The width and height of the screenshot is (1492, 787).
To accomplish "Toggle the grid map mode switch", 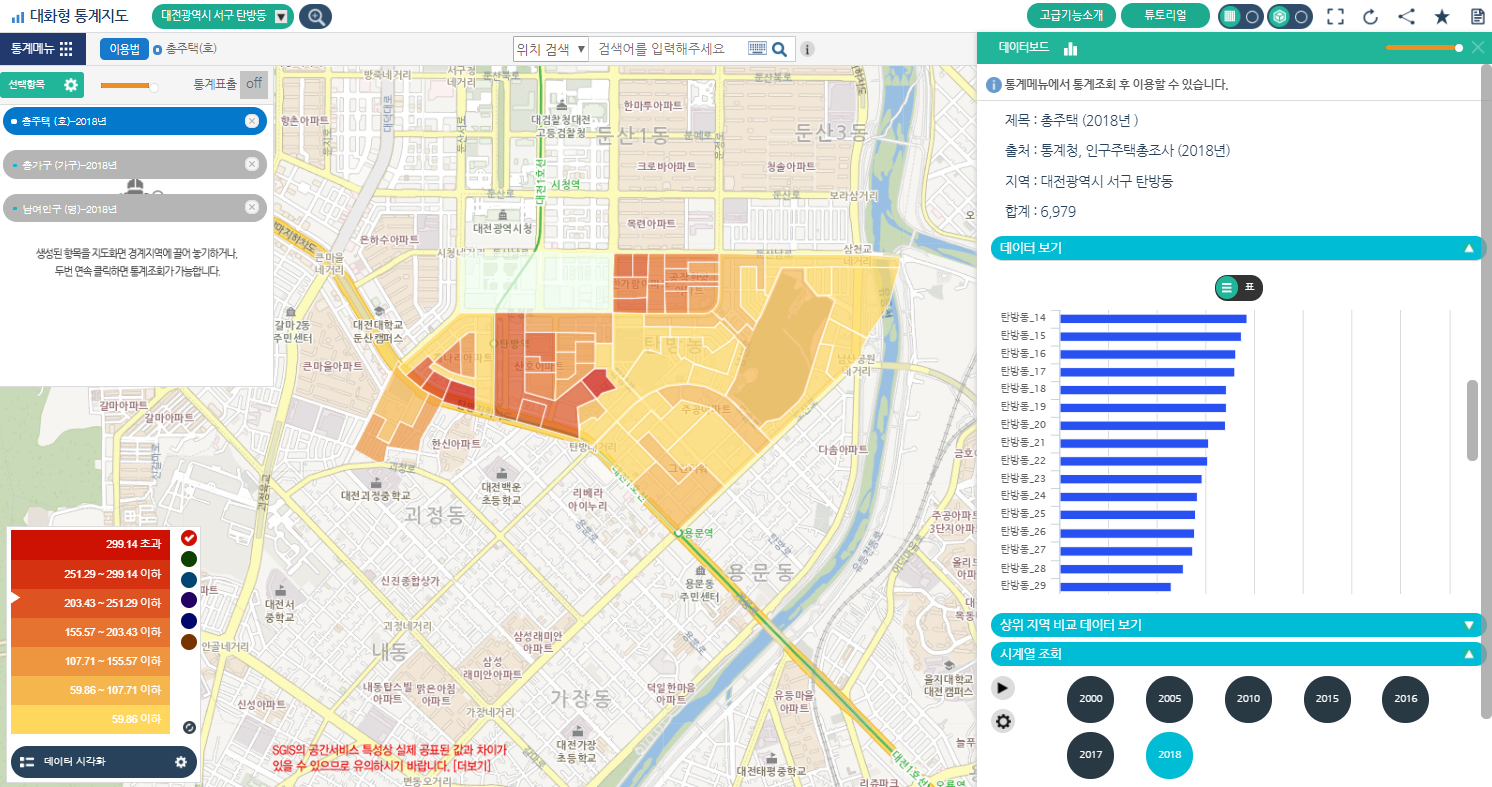I will point(1241,17).
